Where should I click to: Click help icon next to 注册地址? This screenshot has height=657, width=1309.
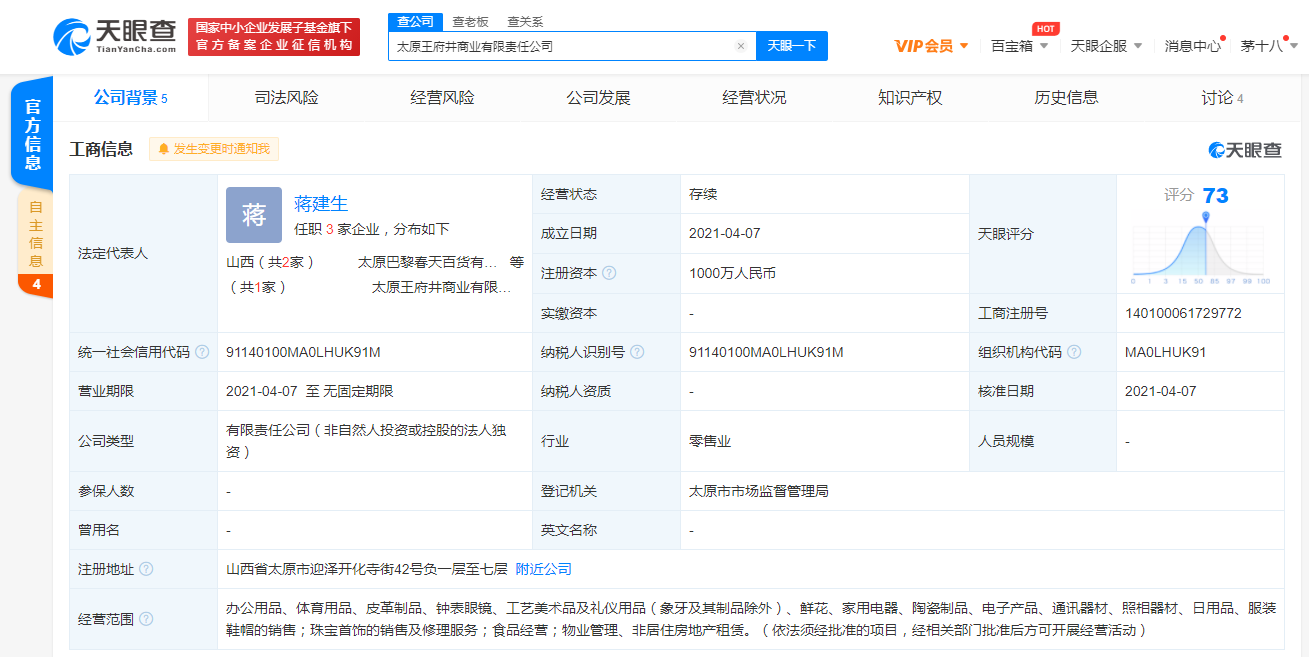(146, 569)
